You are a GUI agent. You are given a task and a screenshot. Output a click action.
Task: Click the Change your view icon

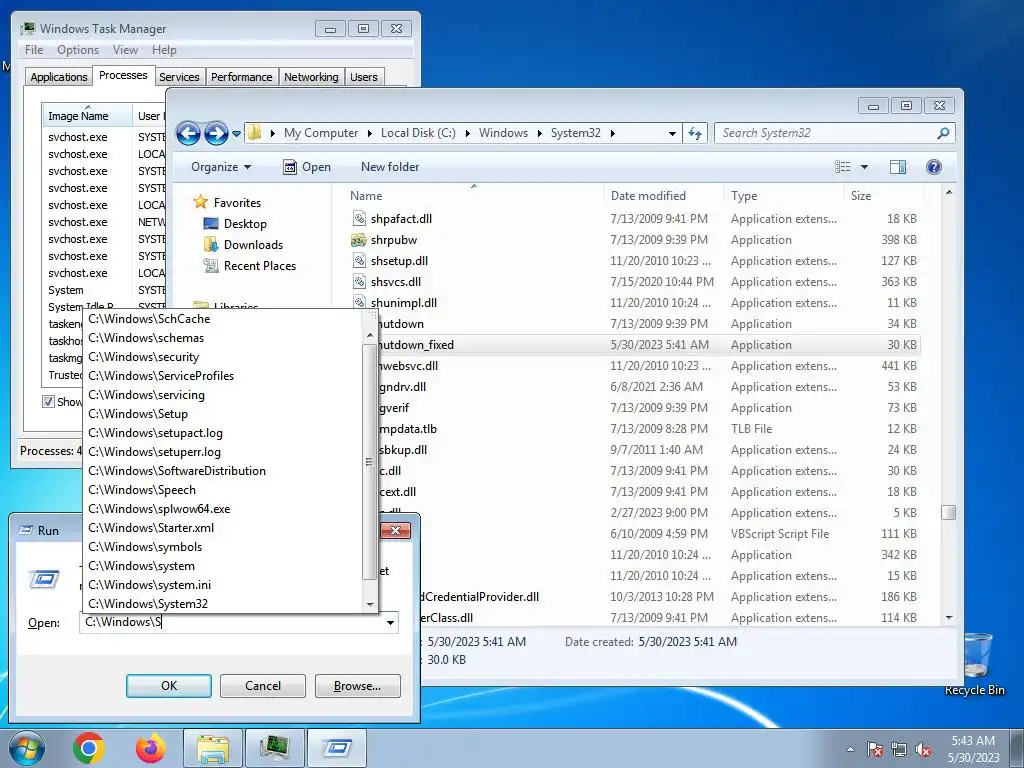click(843, 167)
